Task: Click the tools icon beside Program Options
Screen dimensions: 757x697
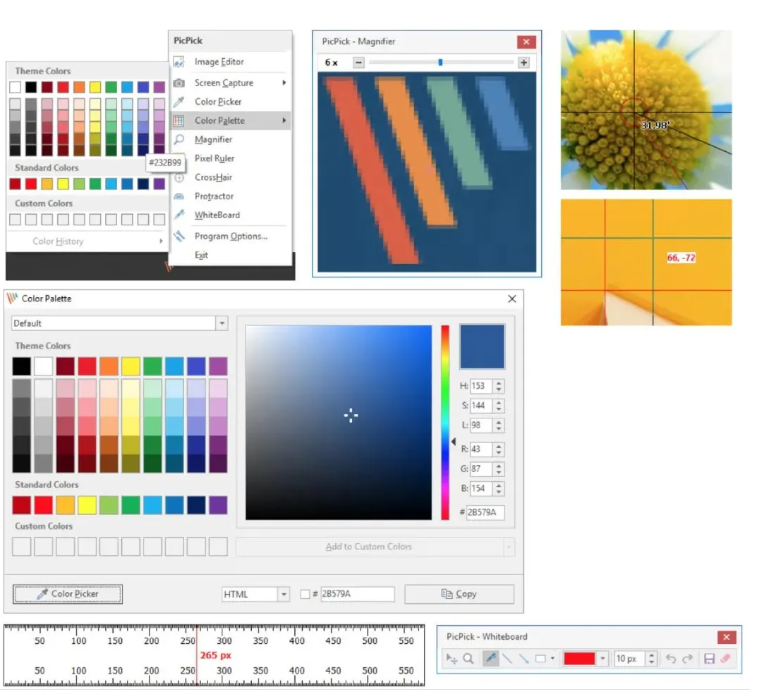Action: [x=180, y=237]
